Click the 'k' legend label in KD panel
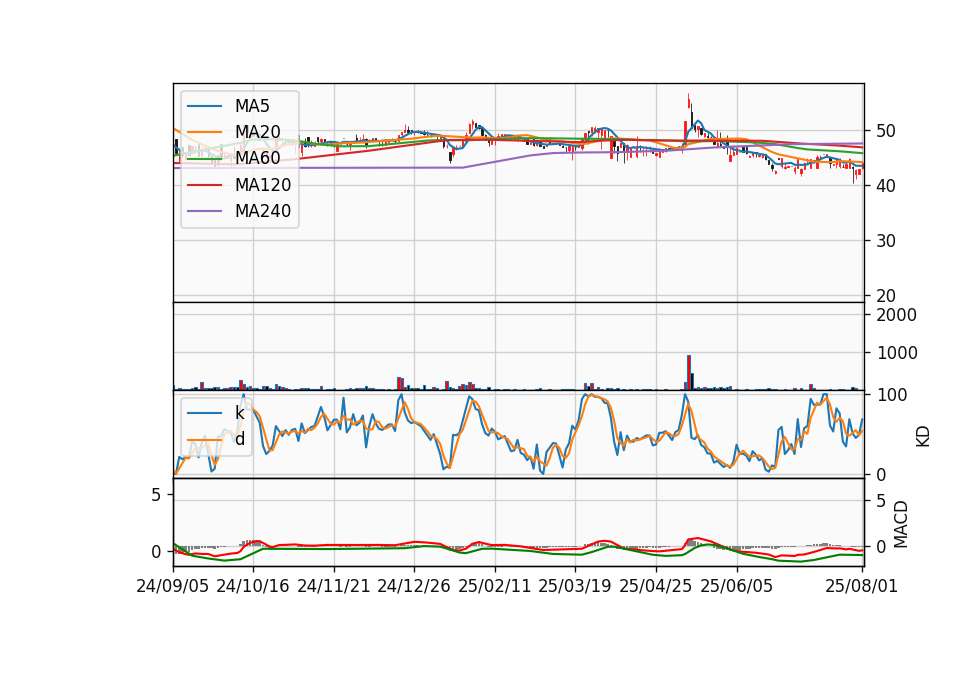The width and height of the screenshot is (960, 690). (239, 413)
